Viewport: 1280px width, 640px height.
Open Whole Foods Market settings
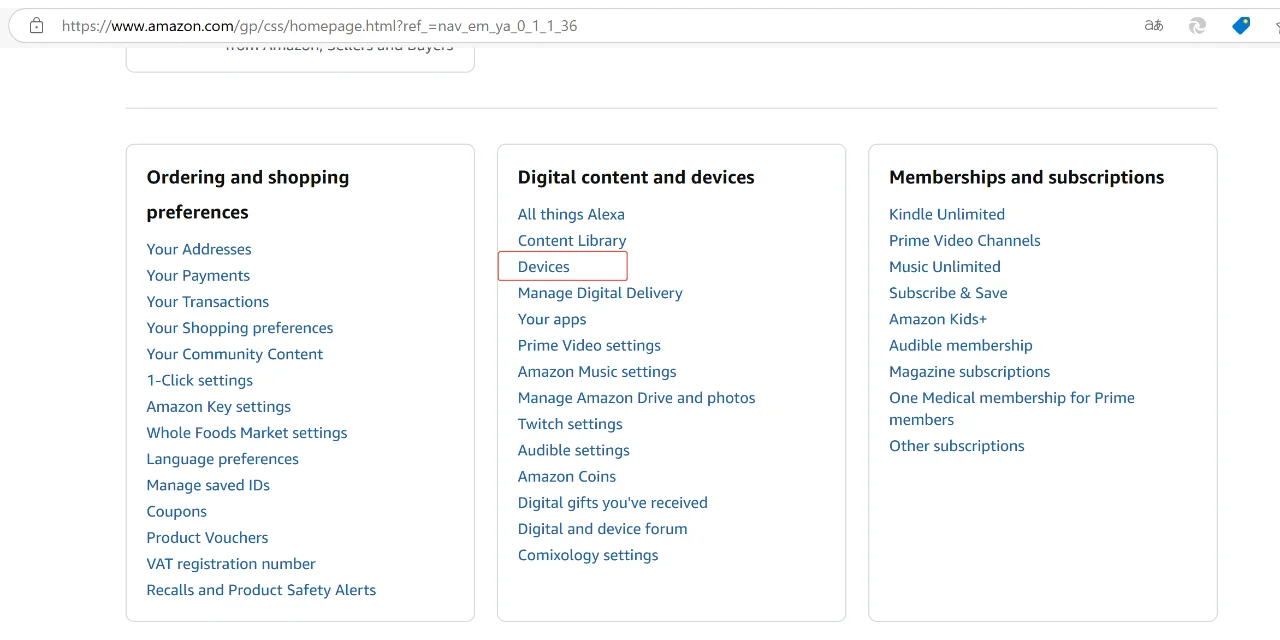coord(247,432)
